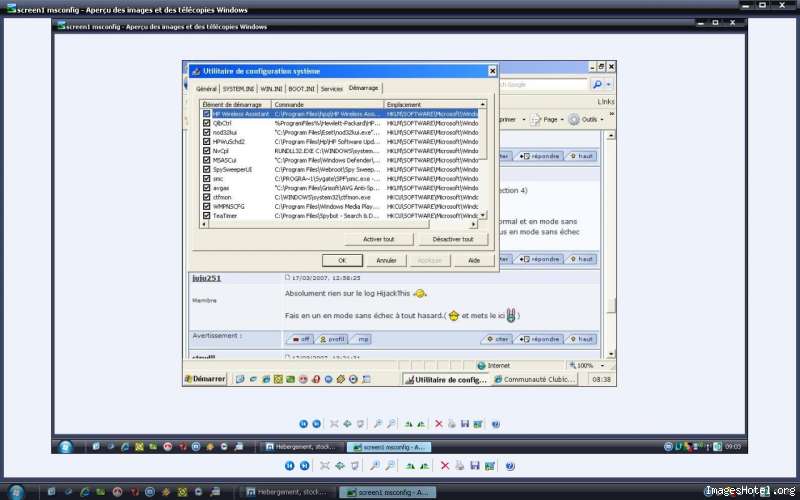The width and height of the screenshot is (800, 500).
Task: Click the outermost Vista Start orb
Action: [16, 492]
